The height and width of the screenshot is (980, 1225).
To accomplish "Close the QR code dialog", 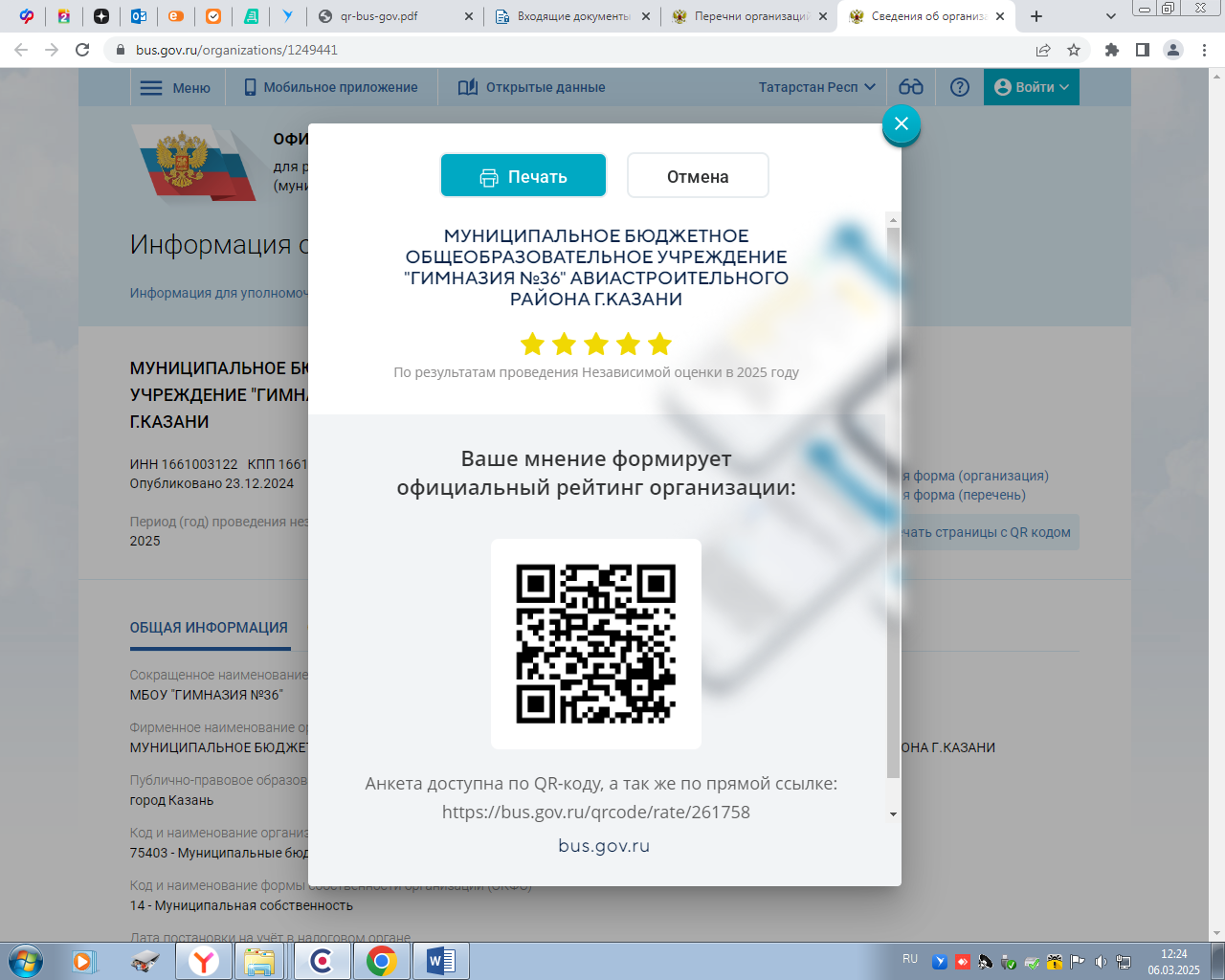I will coord(901,124).
